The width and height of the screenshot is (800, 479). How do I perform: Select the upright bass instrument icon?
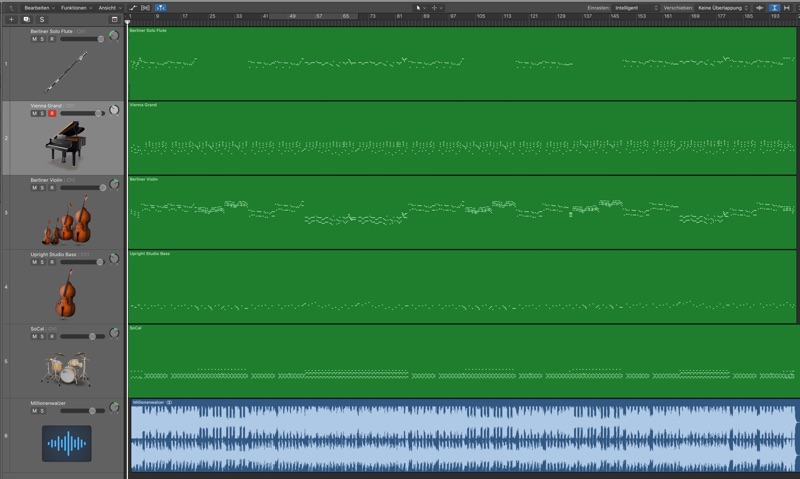pyautogui.click(x=66, y=293)
